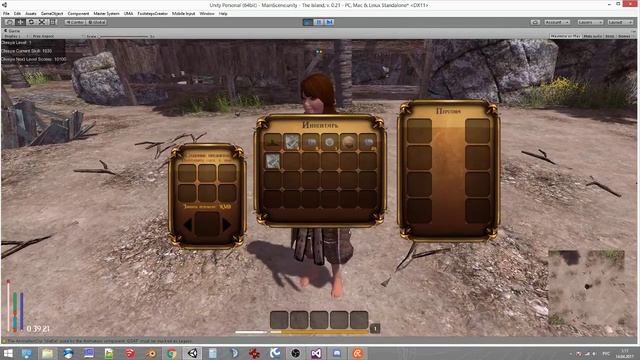Select the Rect transform tool
This screenshot has width=640, height=360.
coord(53,22)
